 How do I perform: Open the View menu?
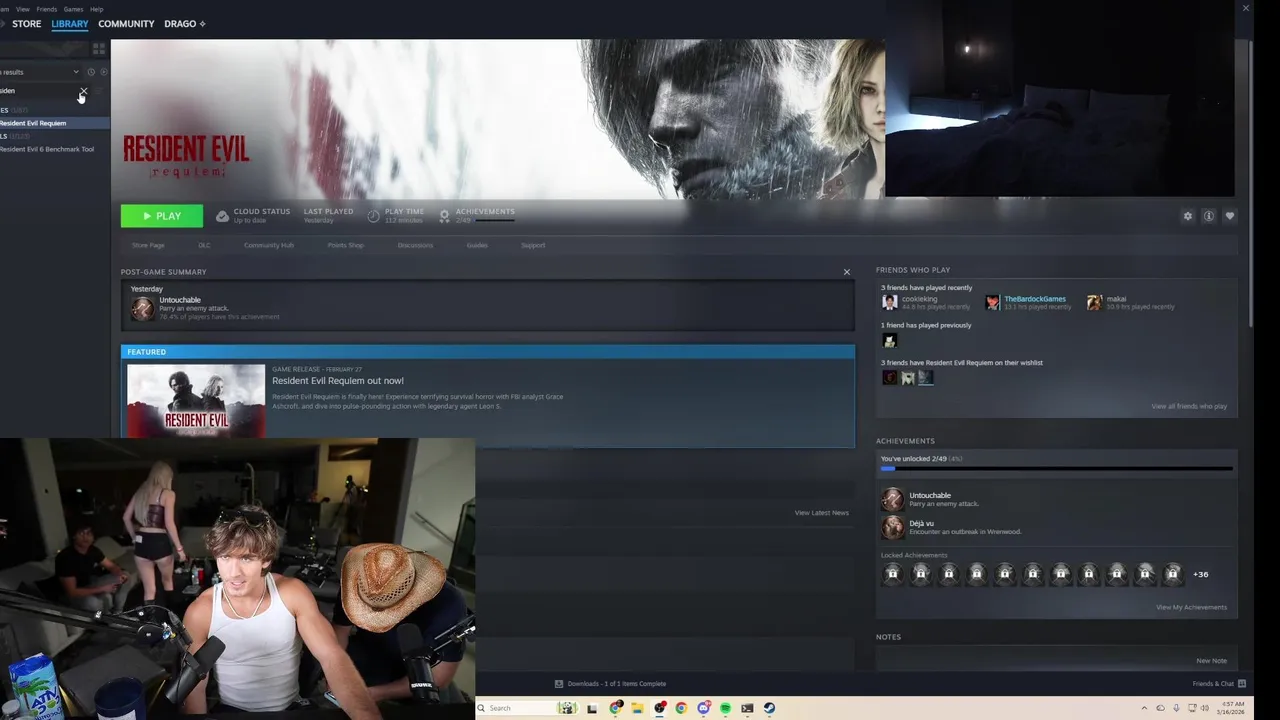(x=23, y=9)
